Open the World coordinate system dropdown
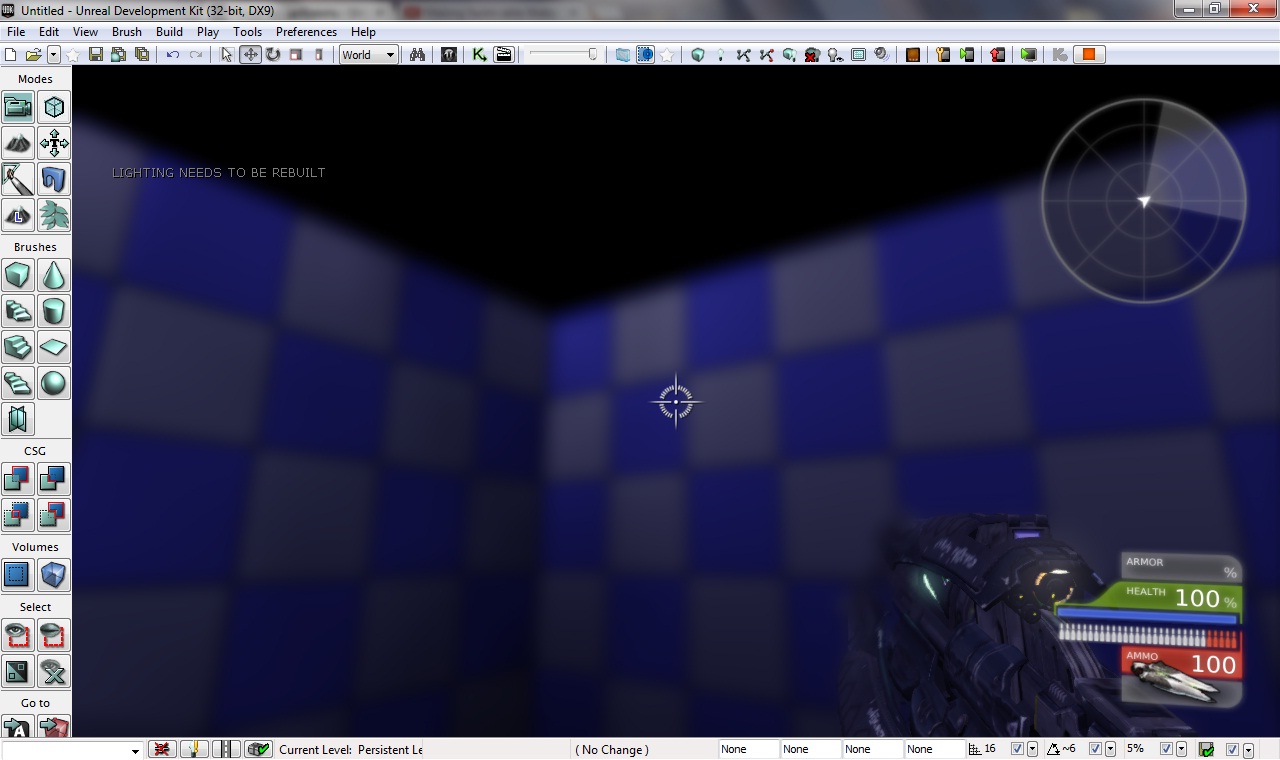Screen dimensions: 1280x760 tap(368, 55)
